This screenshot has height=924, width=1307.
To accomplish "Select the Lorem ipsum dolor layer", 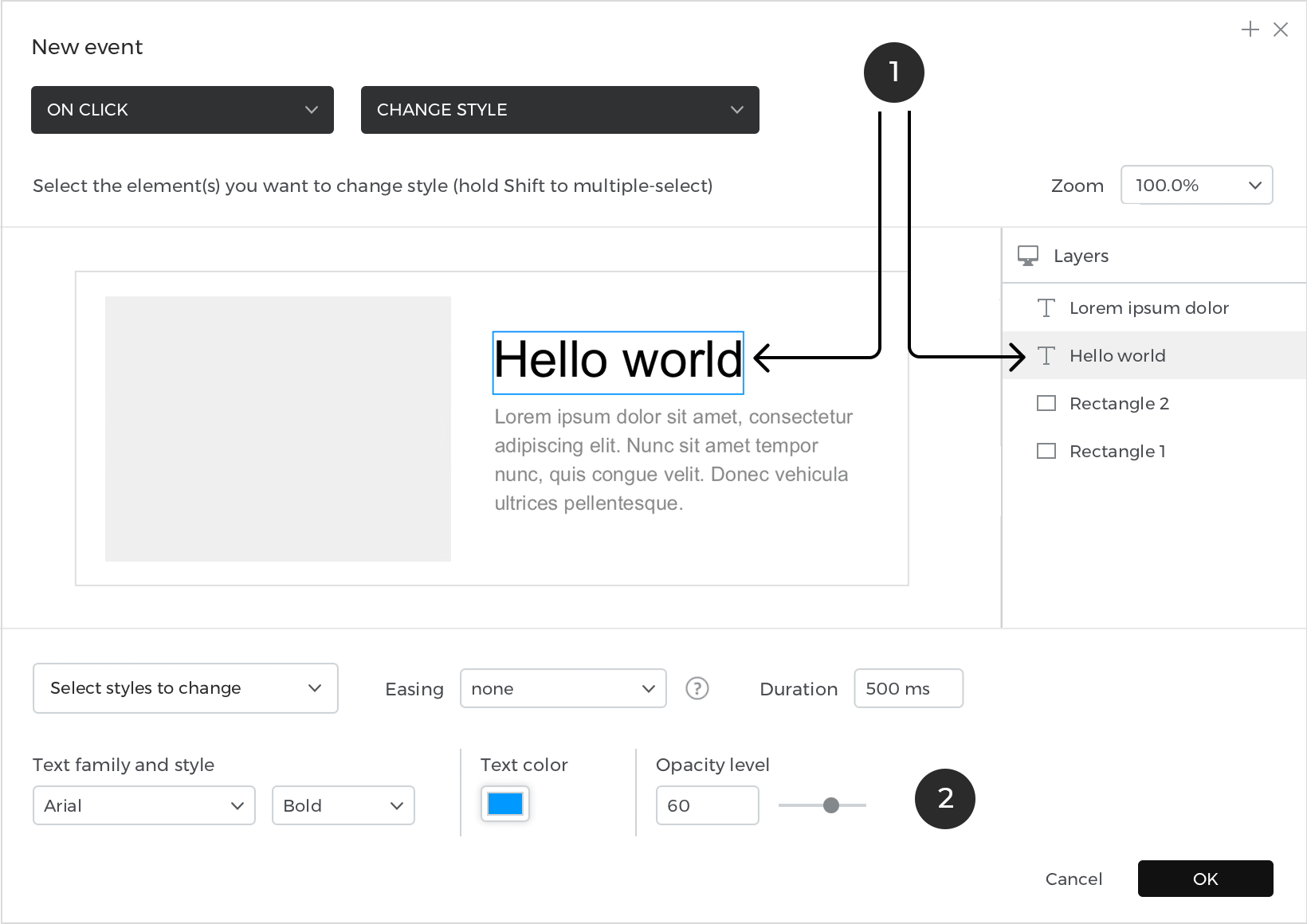I will 1154,307.
